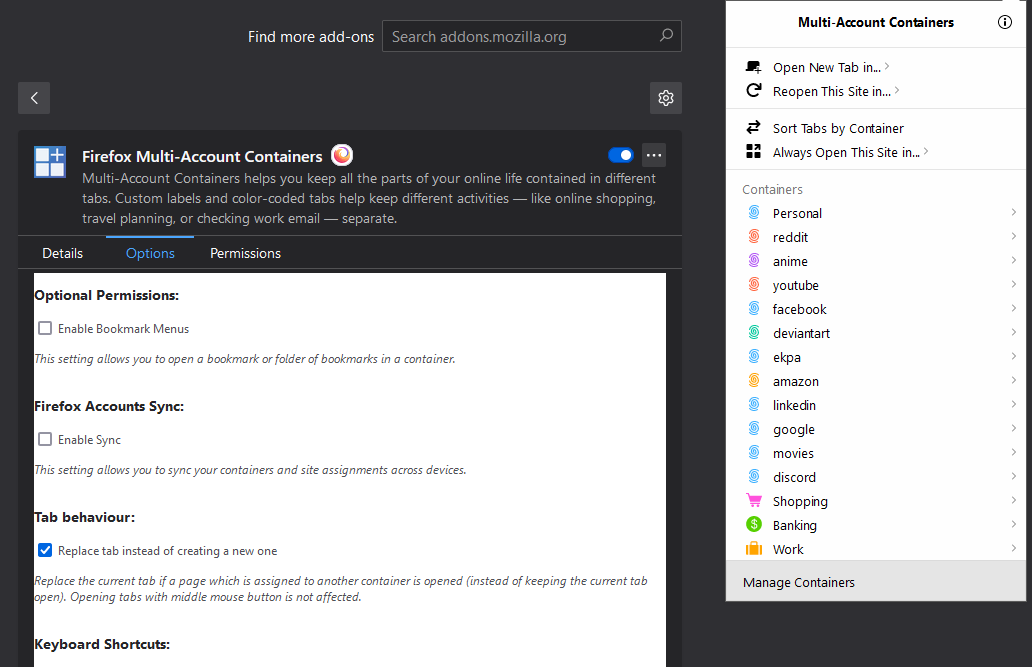This screenshot has width=1032, height=667.
Task: Enable the Bookmark Menus checkbox
Action: click(x=45, y=328)
